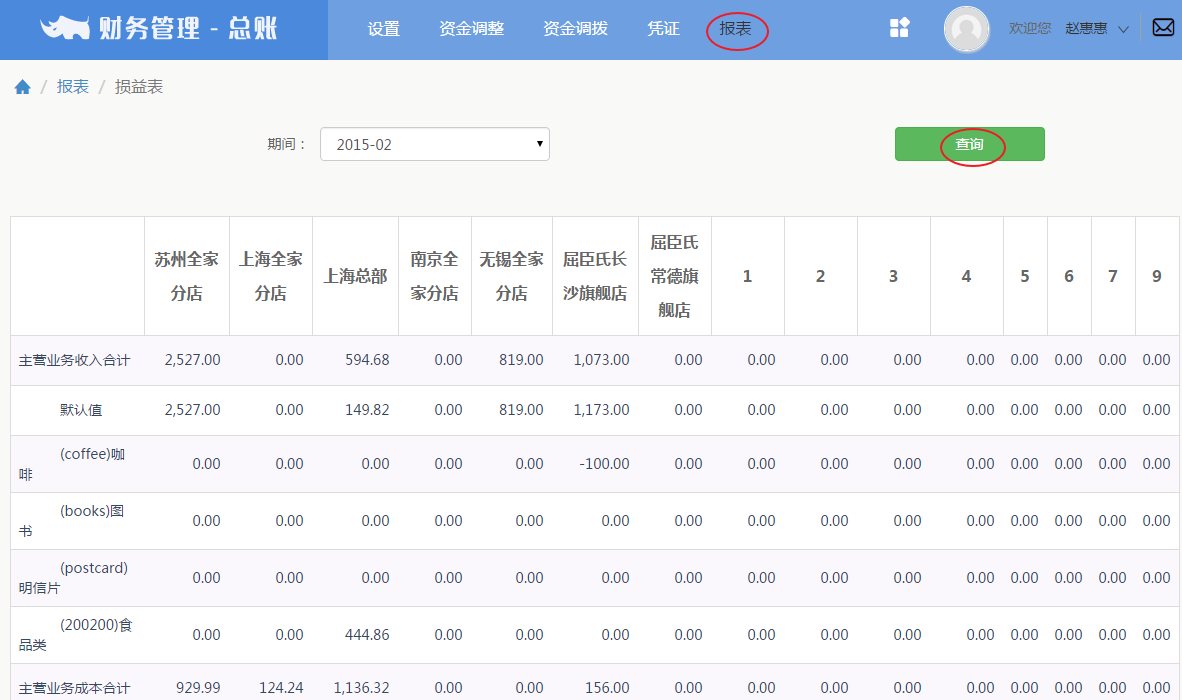Open the 资金调整 menu
This screenshot has height=700, width=1182.
coord(472,29)
